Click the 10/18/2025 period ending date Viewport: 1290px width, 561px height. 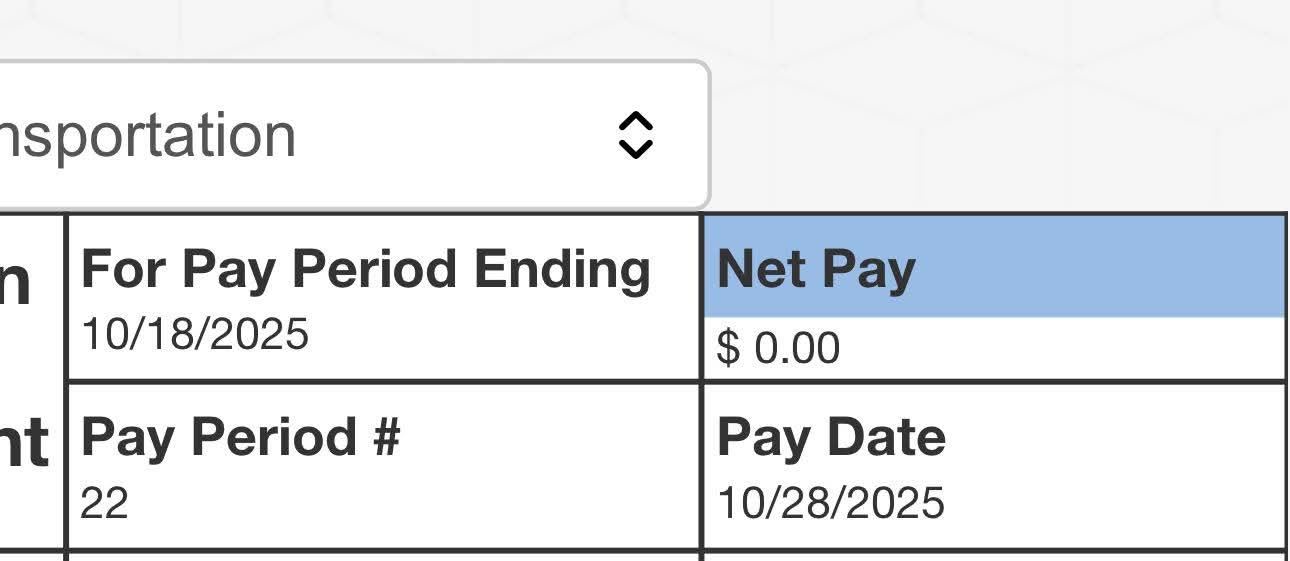[x=194, y=334]
